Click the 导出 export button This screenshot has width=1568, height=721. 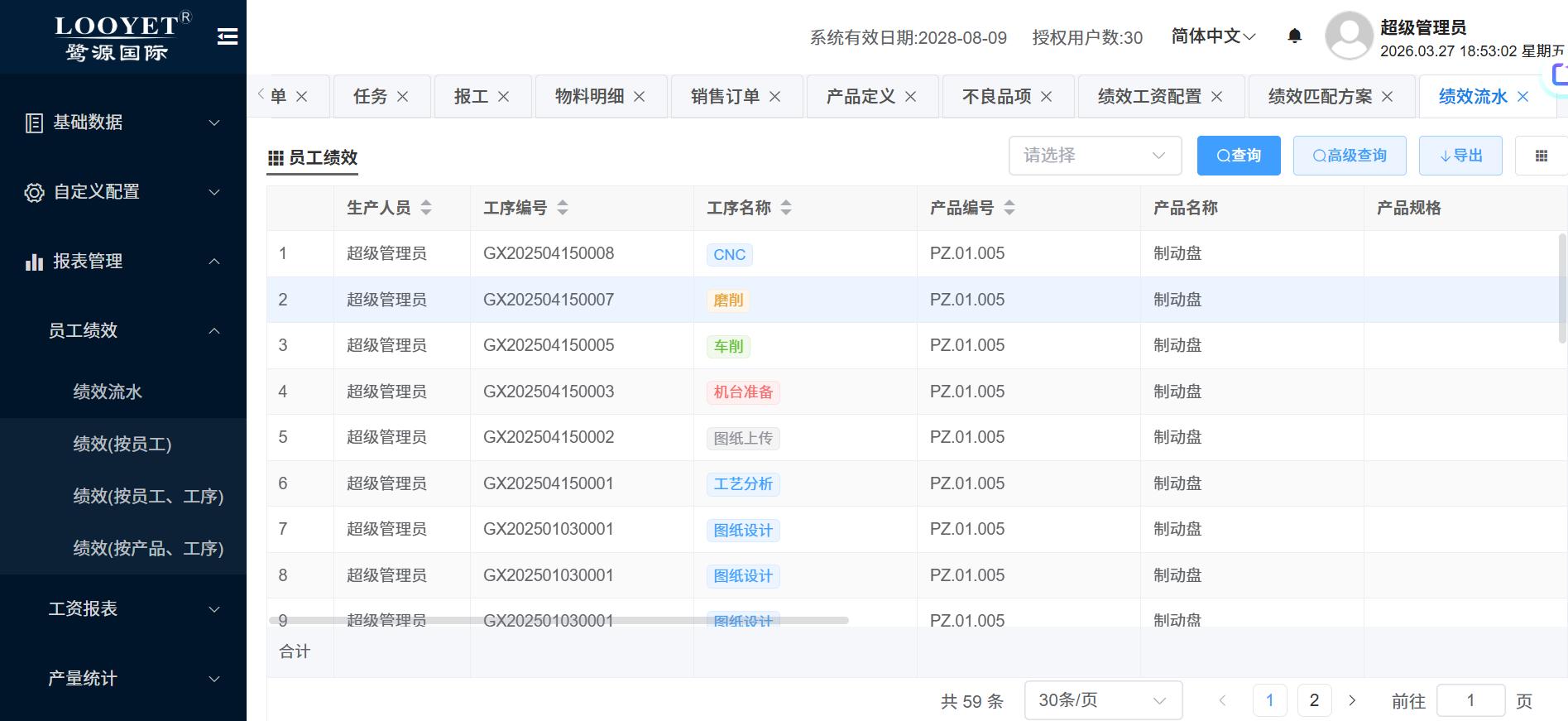pyautogui.click(x=1460, y=156)
